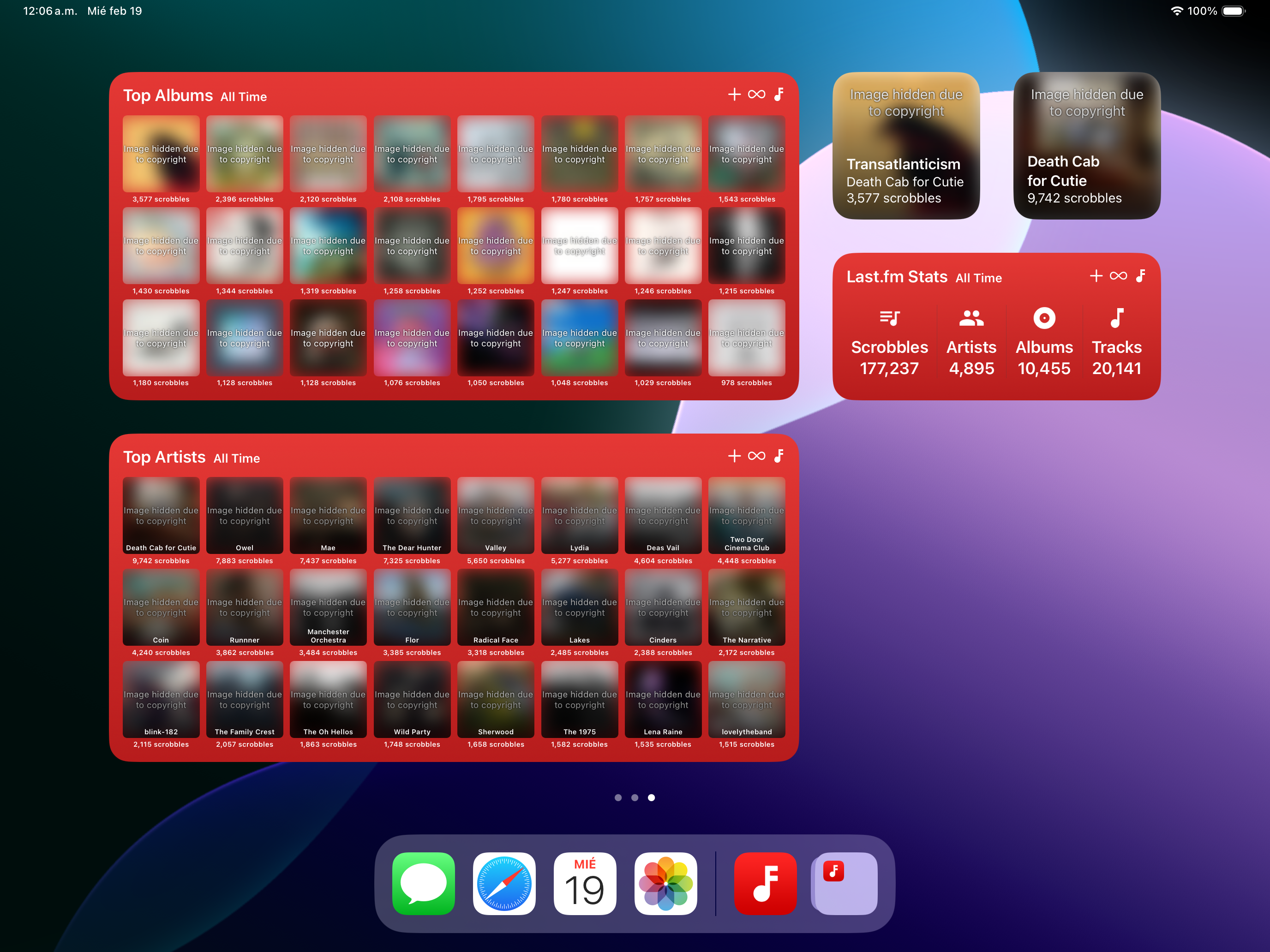Open the Photos app in the dock
The width and height of the screenshot is (1270, 952).
coord(665,883)
